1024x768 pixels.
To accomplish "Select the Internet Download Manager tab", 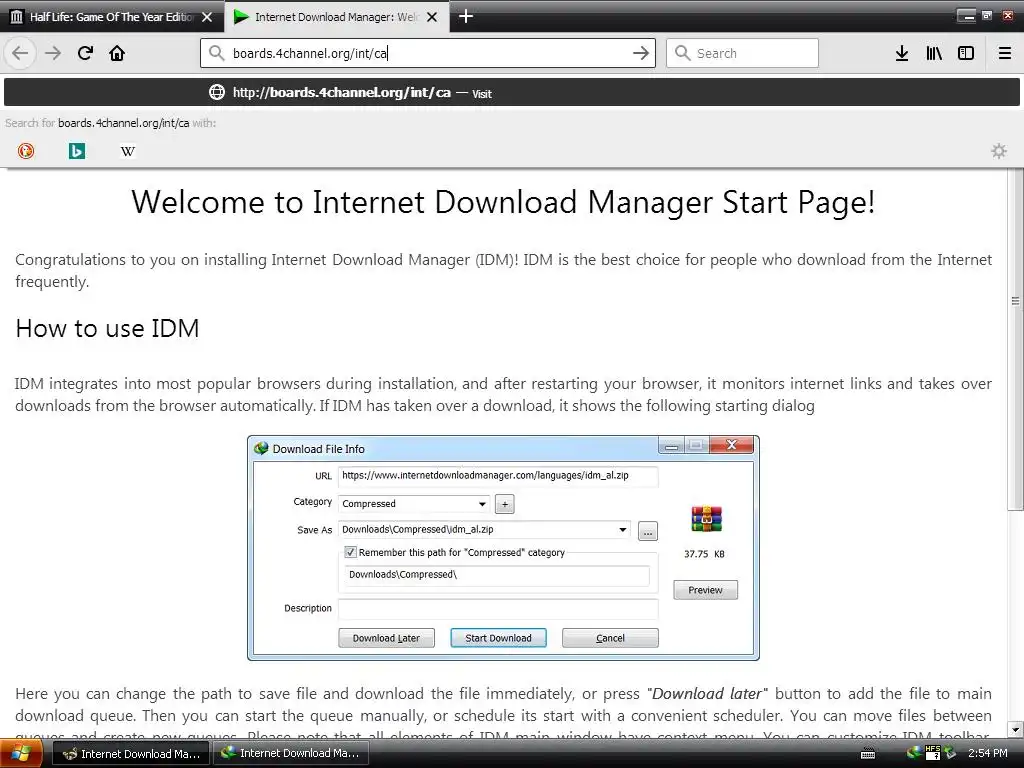I will click(337, 16).
